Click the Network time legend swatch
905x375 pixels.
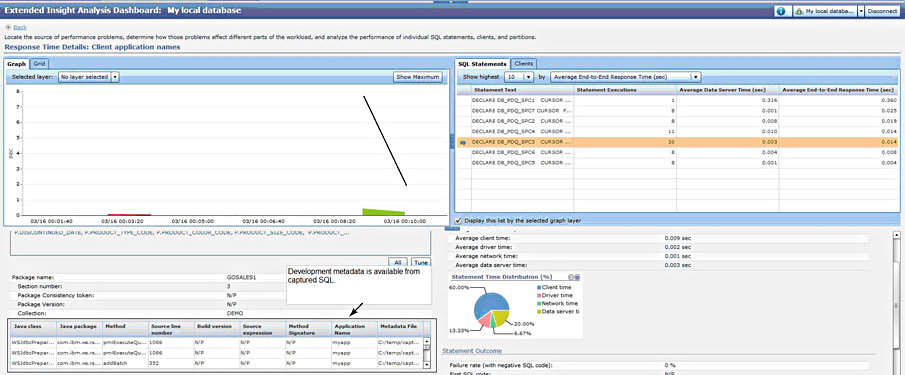click(x=539, y=303)
